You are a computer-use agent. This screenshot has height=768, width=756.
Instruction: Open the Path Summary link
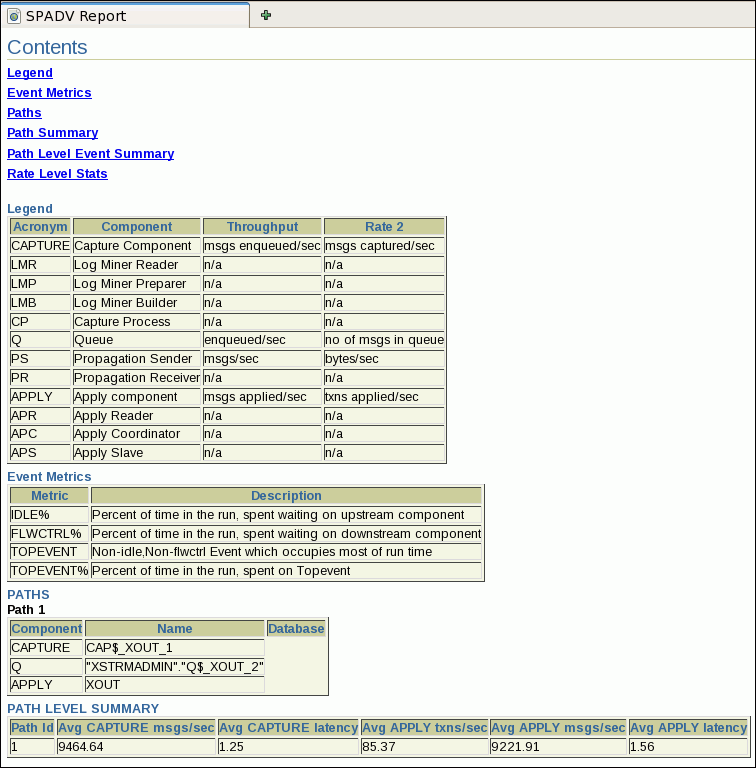[x=52, y=133]
